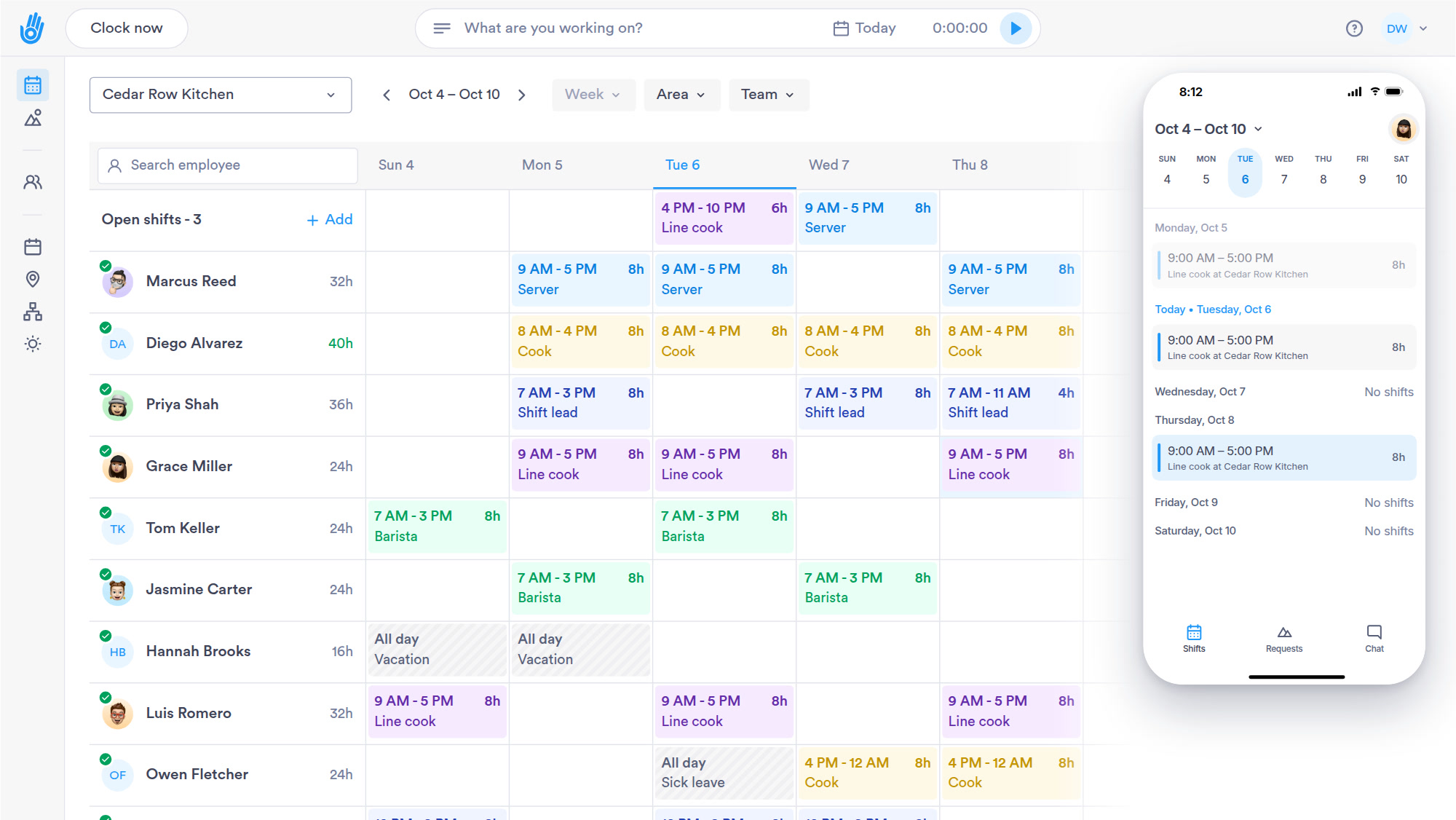
Task: Open Priya Shah 7 AM - 11 AM shift
Action: [x=1011, y=403]
